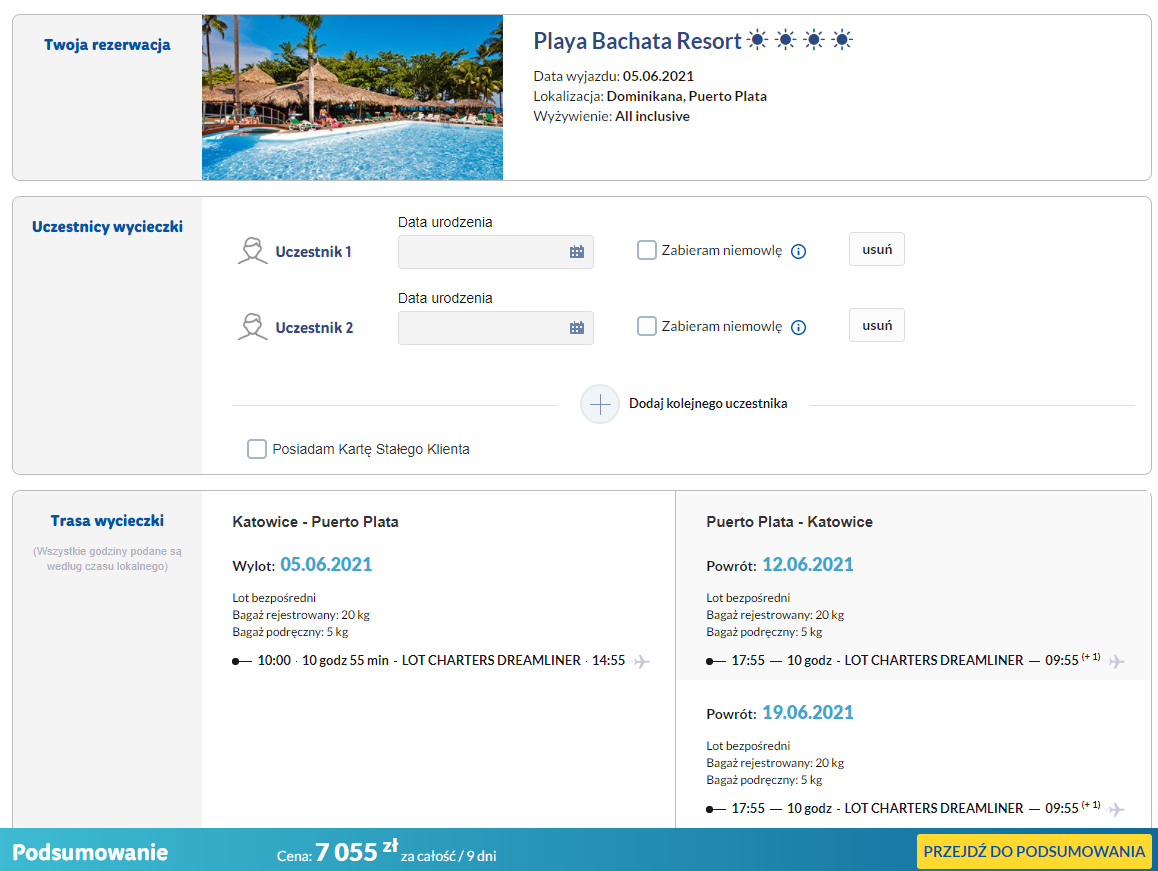Check Zabieram niemowlę for Uczestnik 1
The width and height of the screenshot is (1158, 871).
coord(647,250)
